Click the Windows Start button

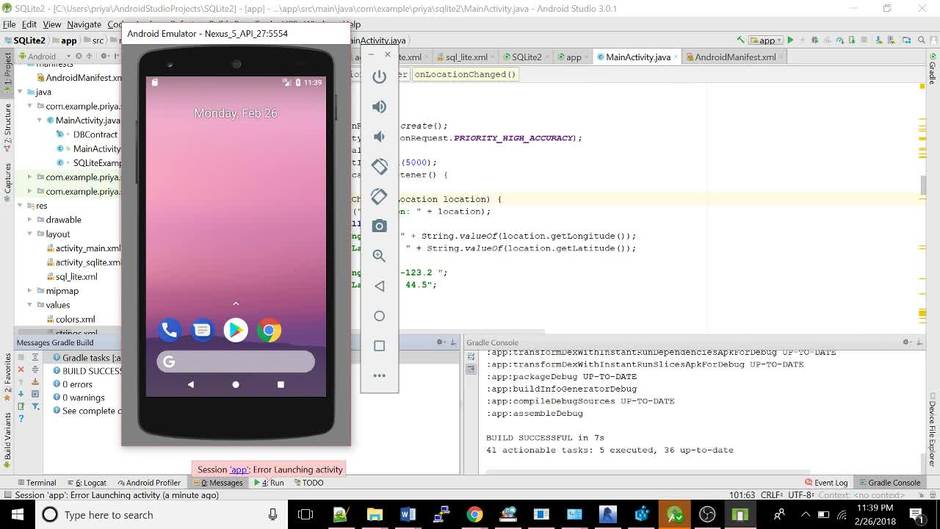point(17,515)
